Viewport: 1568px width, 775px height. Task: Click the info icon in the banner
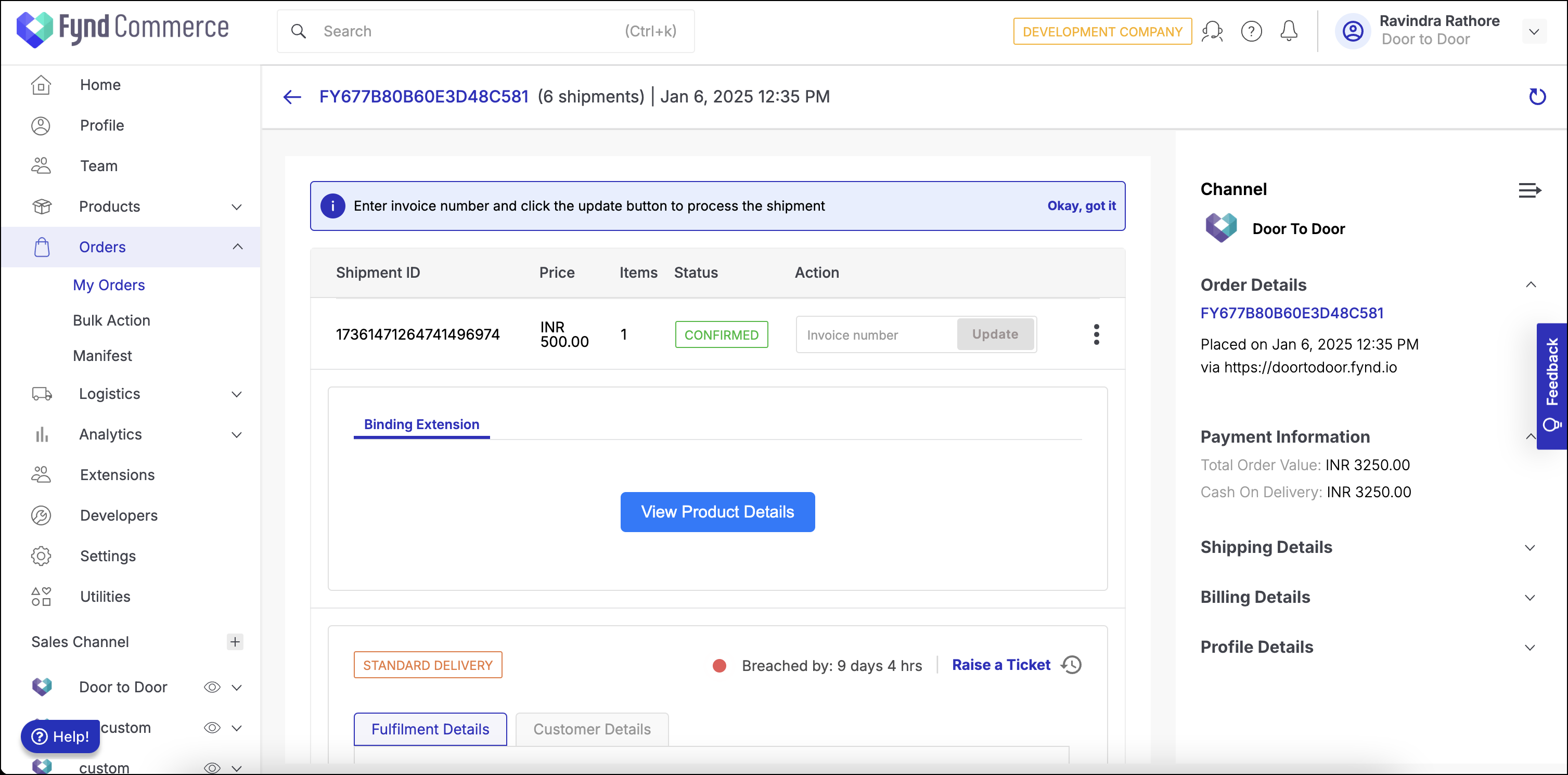pyautogui.click(x=332, y=206)
